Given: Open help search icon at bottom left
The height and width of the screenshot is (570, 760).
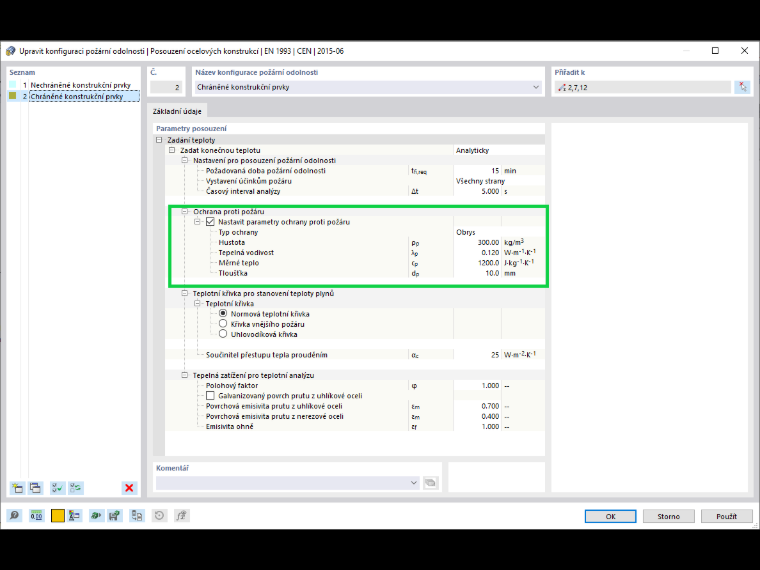Looking at the screenshot, I should pos(15,516).
